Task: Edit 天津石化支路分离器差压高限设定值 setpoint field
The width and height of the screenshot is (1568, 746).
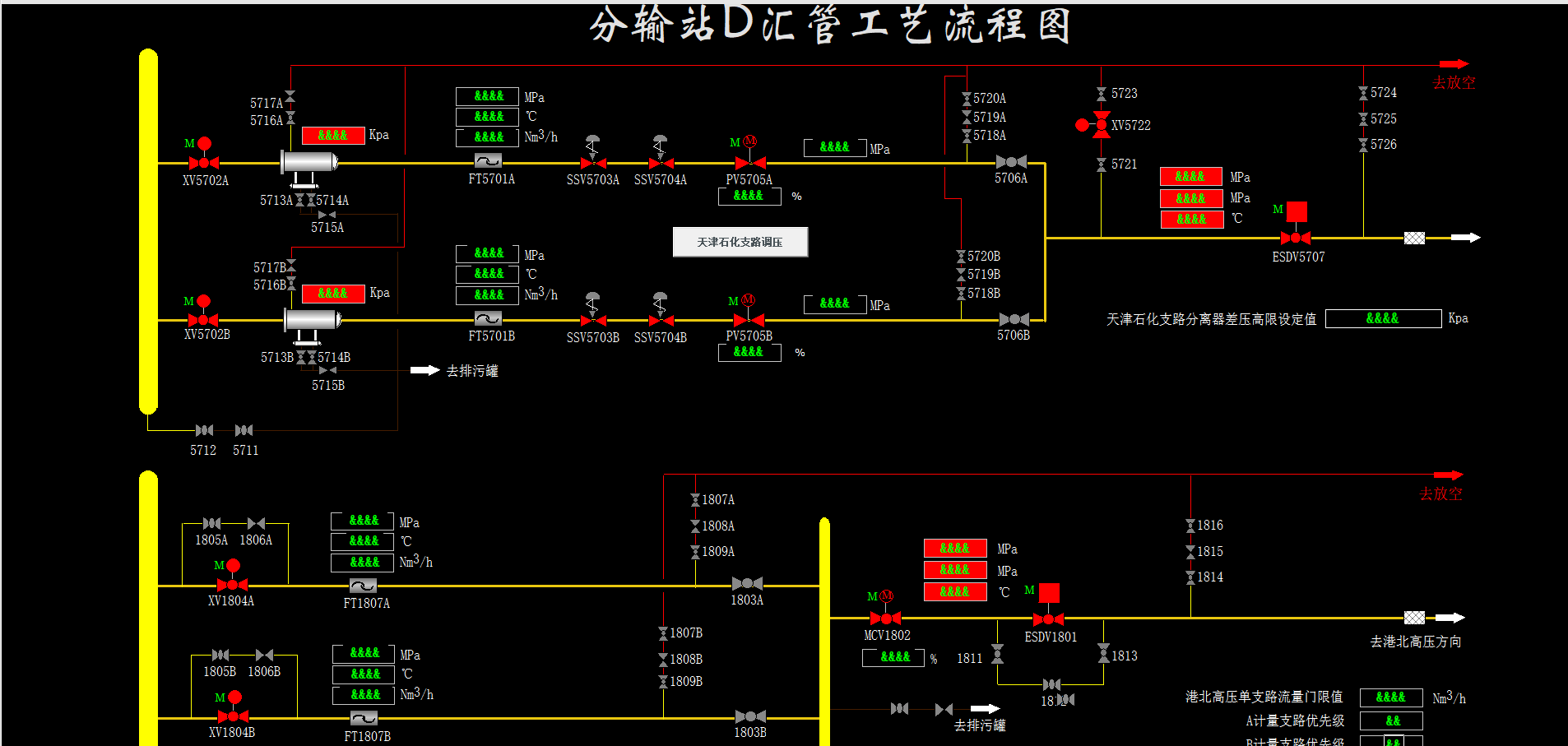Action: coord(1383,318)
